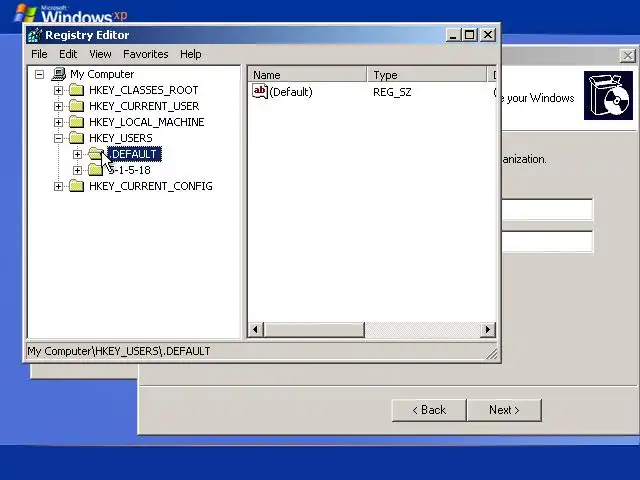This screenshot has height=480, width=640.
Task: Open the View menu
Action: 100,54
